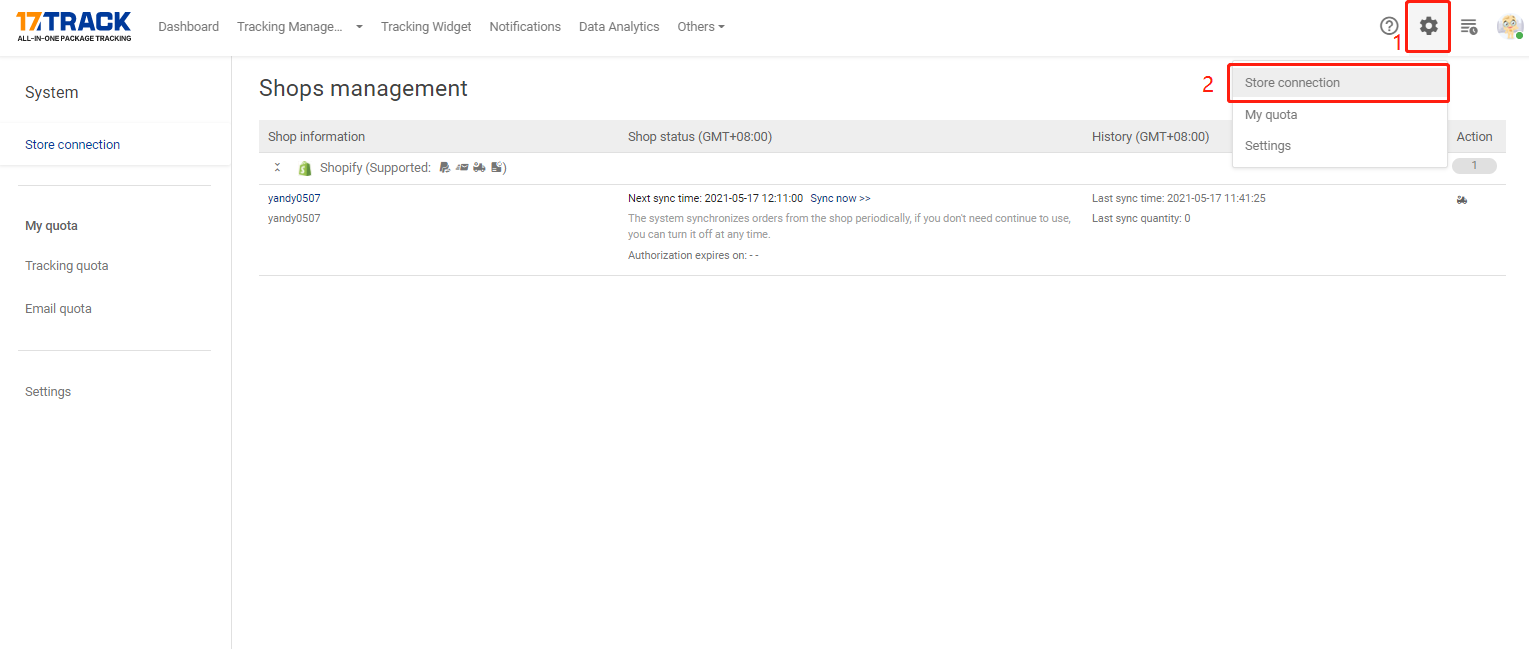Click the Last sync time text

pyautogui.click(x=1179, y=199)
